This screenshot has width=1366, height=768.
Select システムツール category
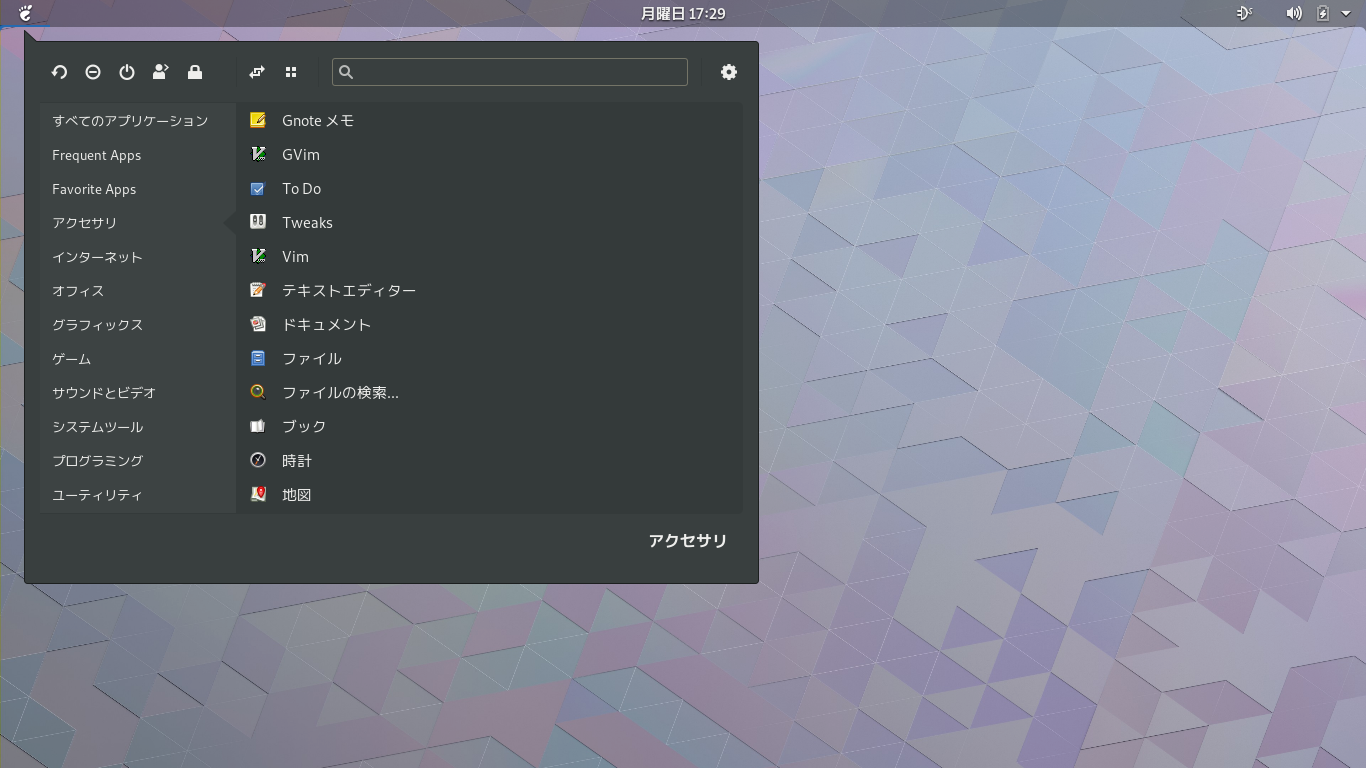point(138,426)
